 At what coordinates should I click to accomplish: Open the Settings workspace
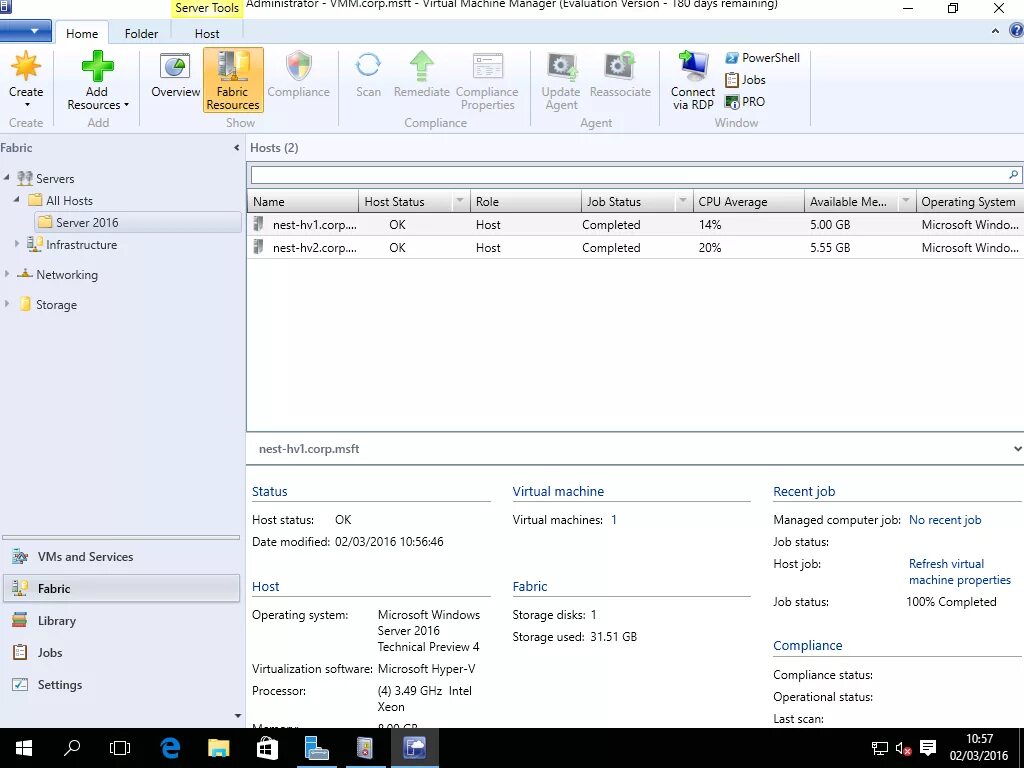121,684
